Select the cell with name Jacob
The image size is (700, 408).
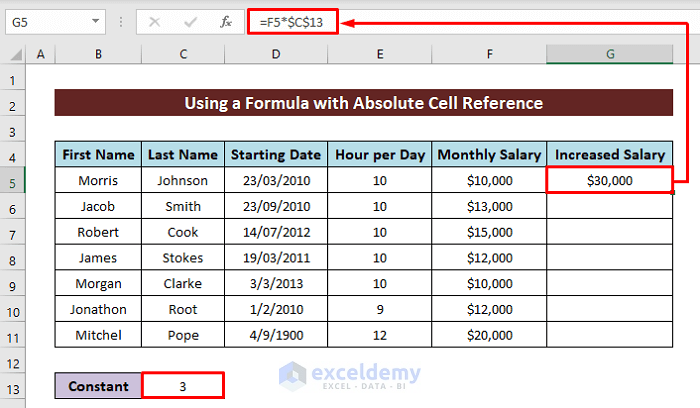(98, 206)
